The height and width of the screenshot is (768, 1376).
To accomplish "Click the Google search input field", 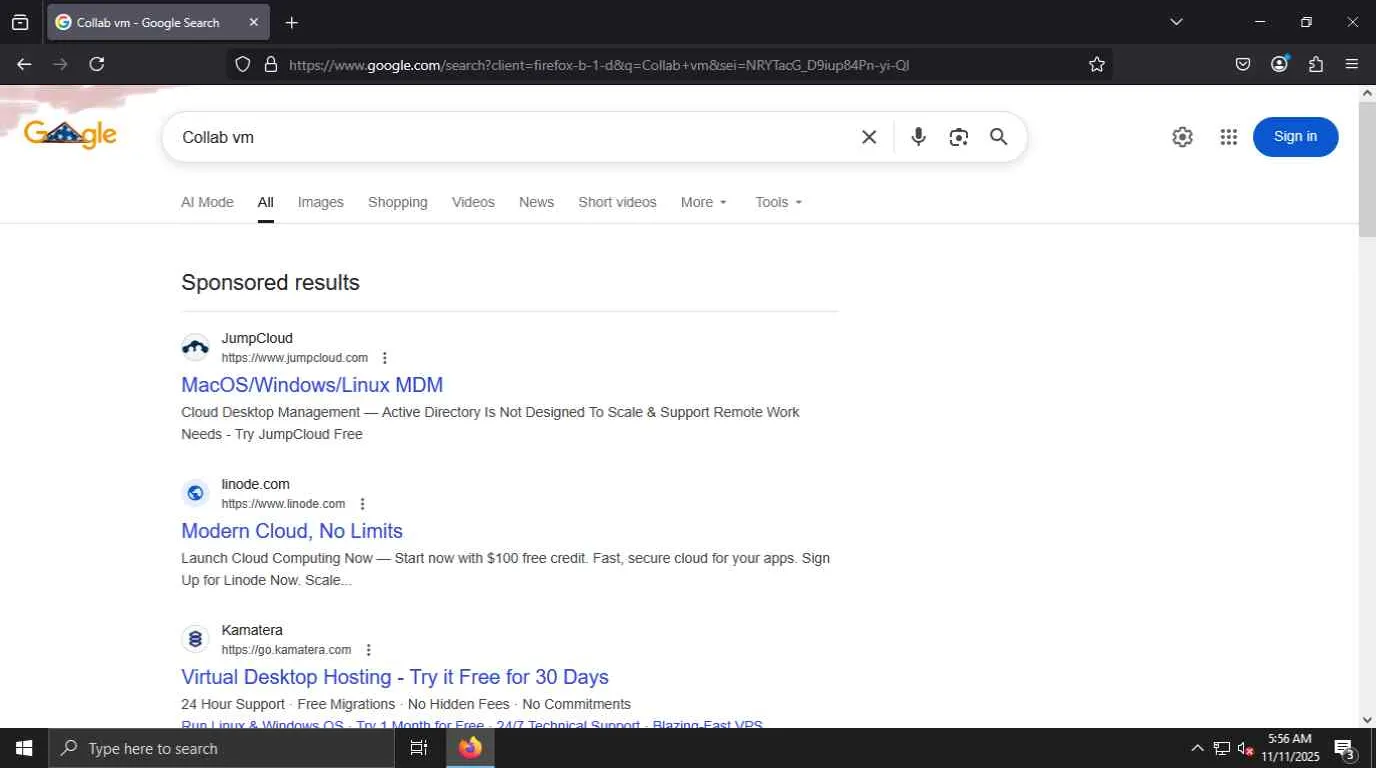I will tap(515, 137).
